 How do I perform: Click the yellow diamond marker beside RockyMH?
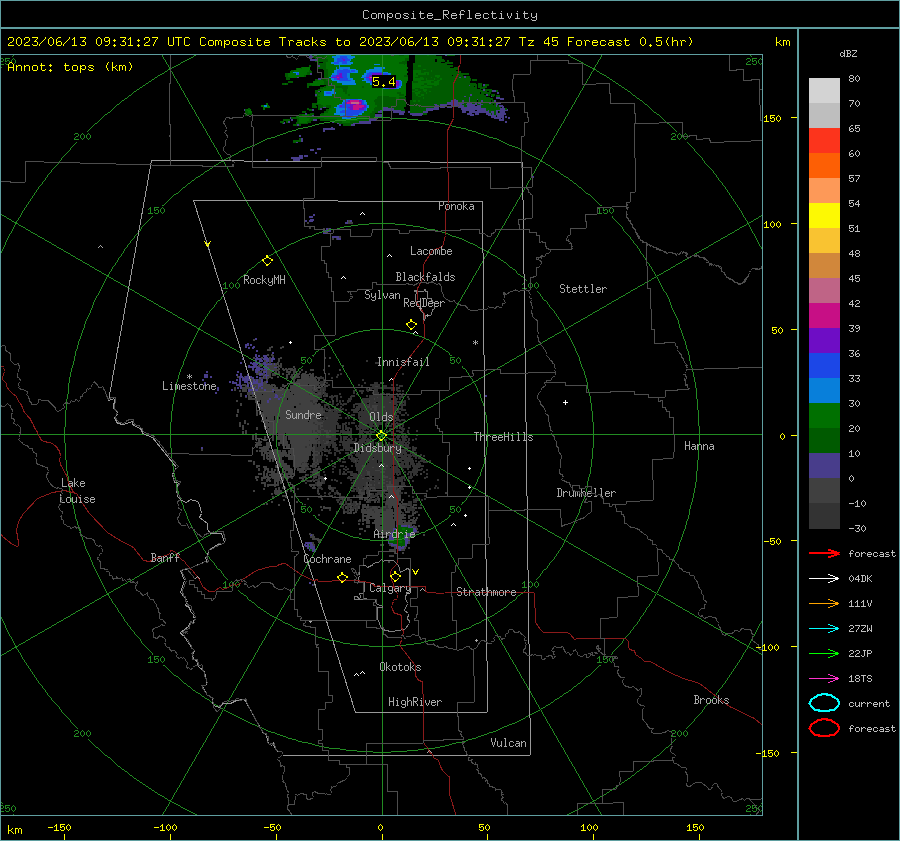(267, 261)
